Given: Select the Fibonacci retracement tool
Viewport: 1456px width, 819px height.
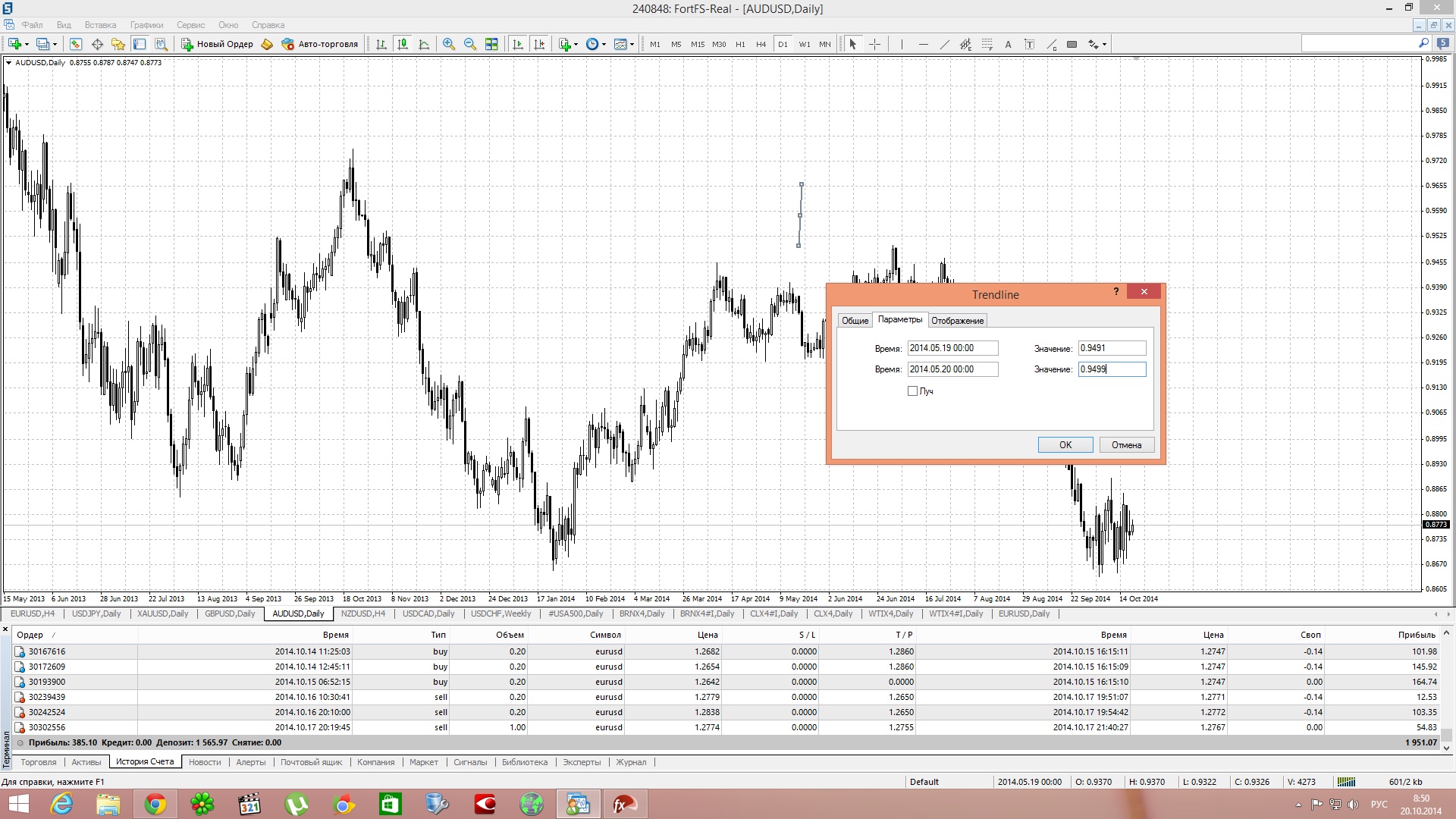Looking at the screenshot, I should [x=987, y=44].
